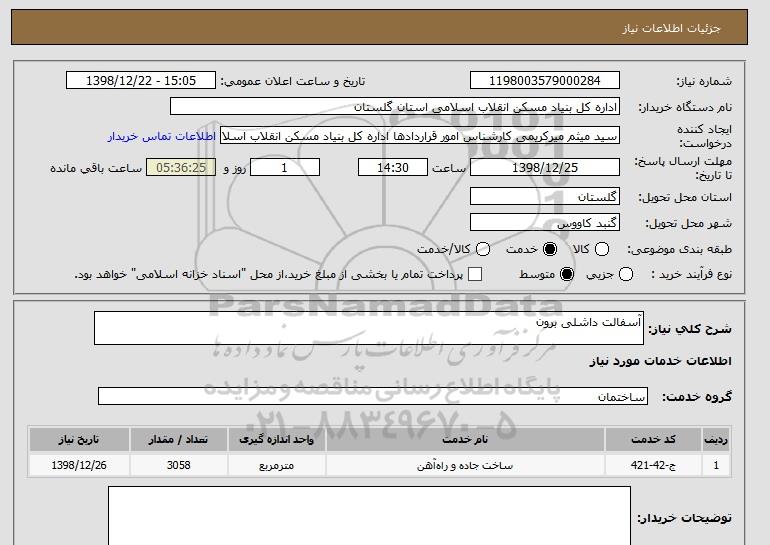
Task: Click the توضیحات خریدار label
Action: point(684,518)
